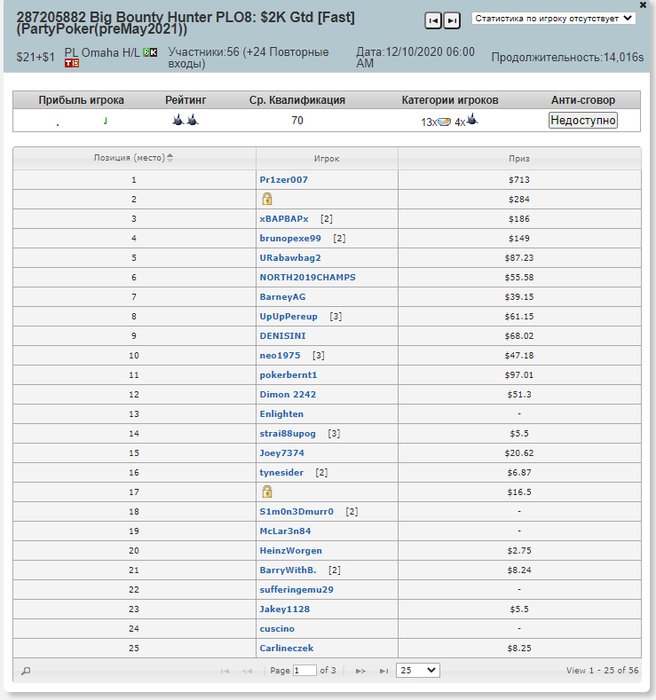Viewport: 656px width, 700px height.
Task: Open Carlineczek player link
Action: 286,648
